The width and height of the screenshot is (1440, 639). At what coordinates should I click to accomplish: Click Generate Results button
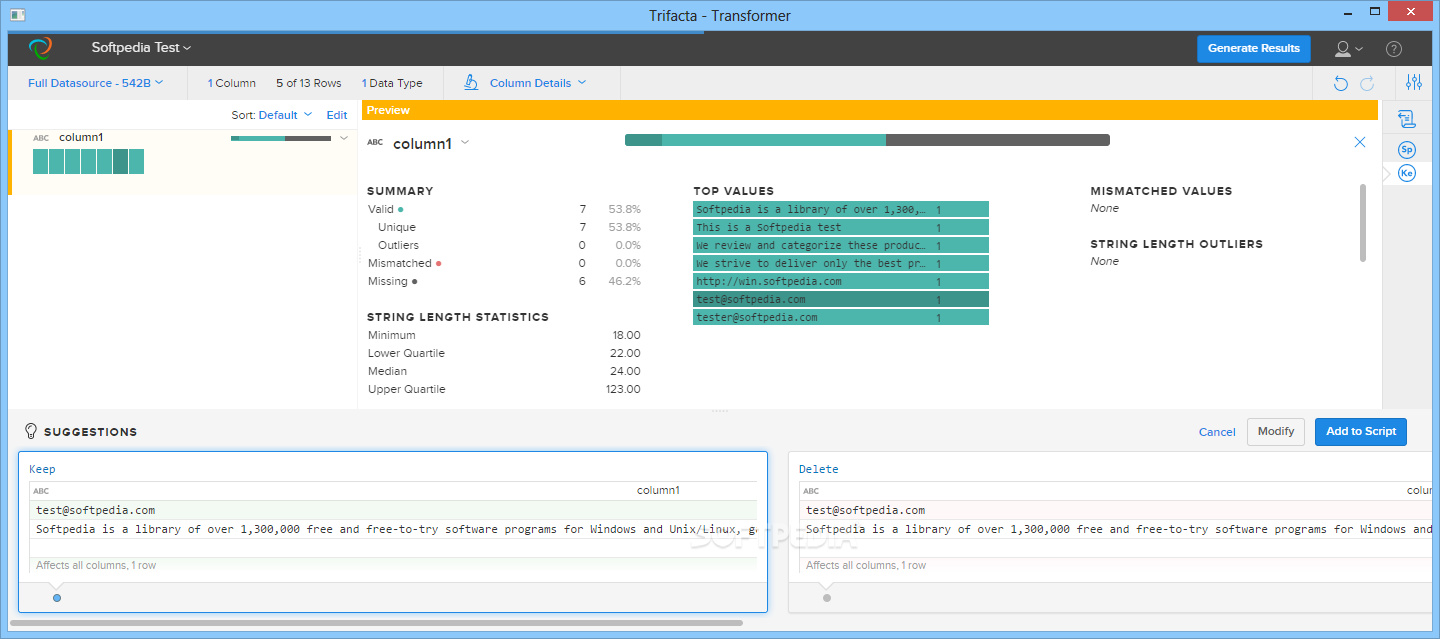(x=1254, y=48)
